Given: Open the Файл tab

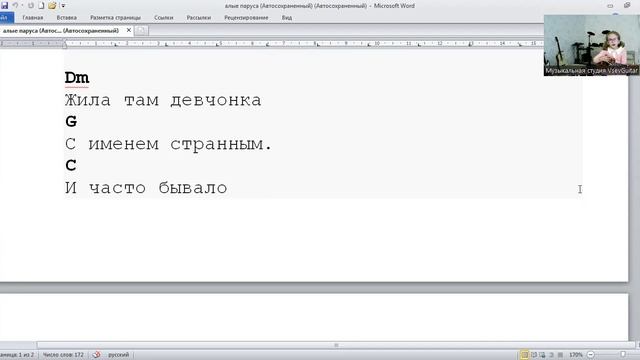Looking at the screenshot, I should [x=6, y=18].
